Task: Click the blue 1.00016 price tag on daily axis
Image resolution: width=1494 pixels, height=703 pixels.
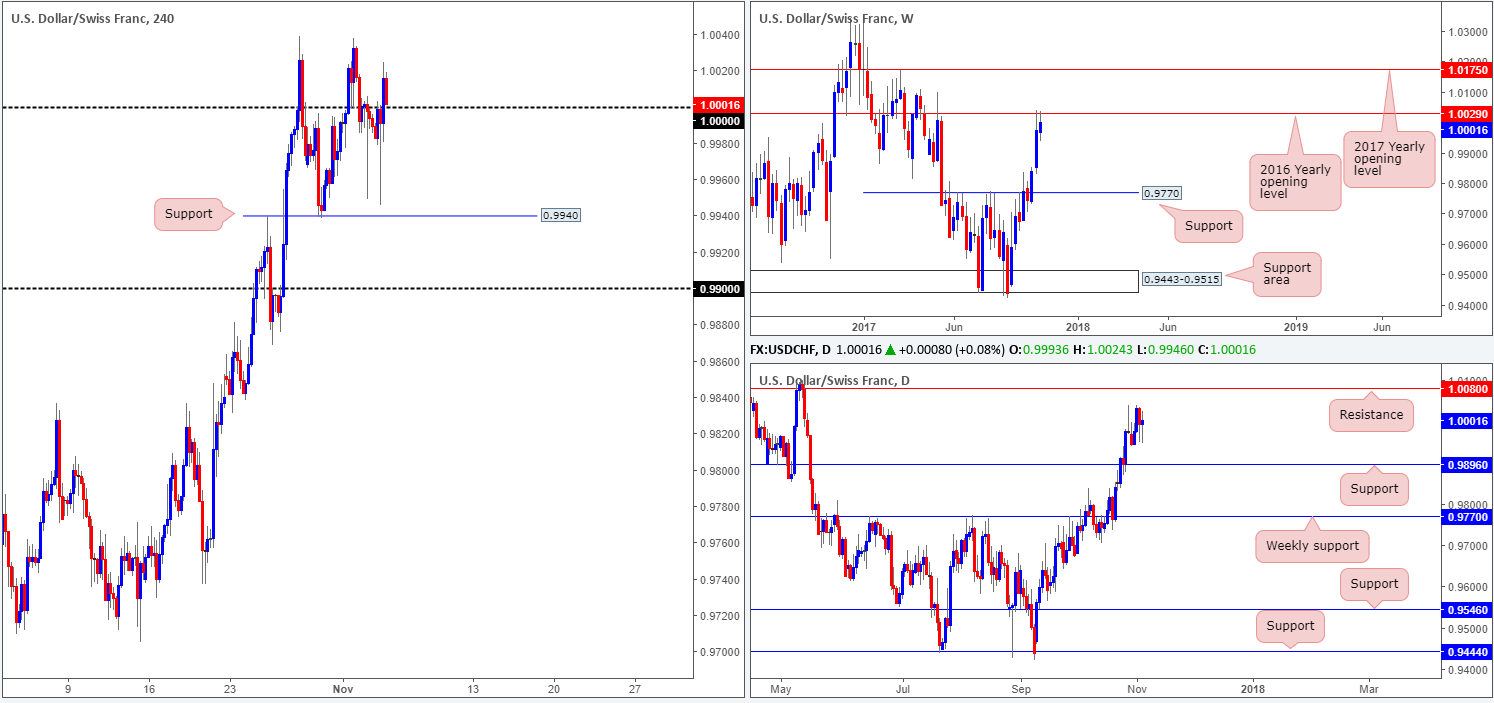Action: (x=1465, y=421)
